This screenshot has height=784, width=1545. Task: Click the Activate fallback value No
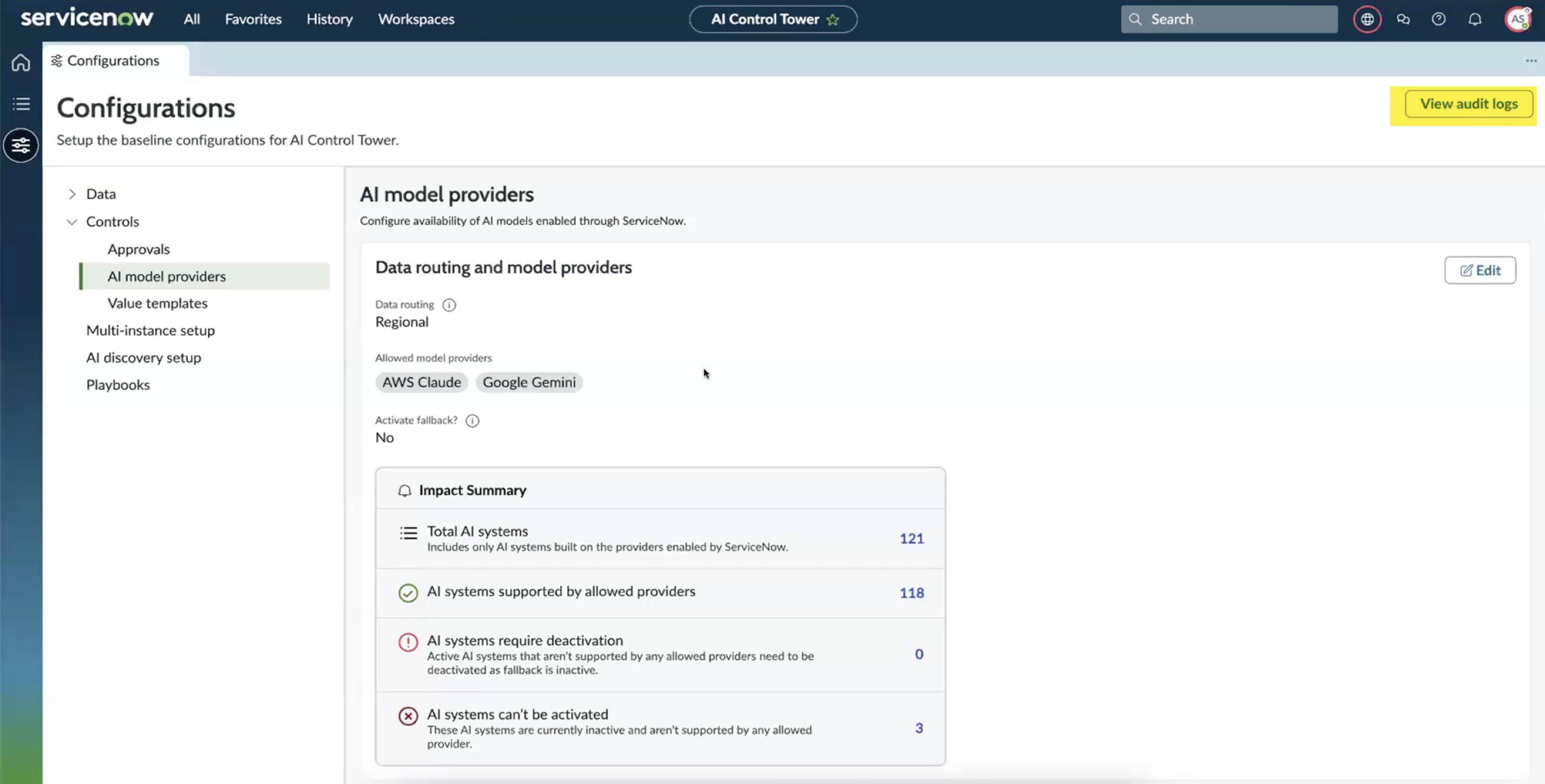pos(384,438)
